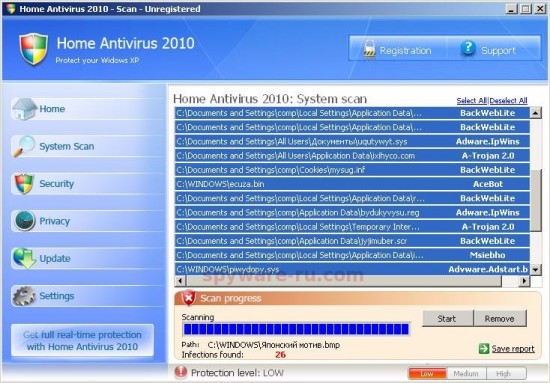Click the Update globe arrow icon
The width and height of the screenshot is (550, 383).
(x=24, y=258)
